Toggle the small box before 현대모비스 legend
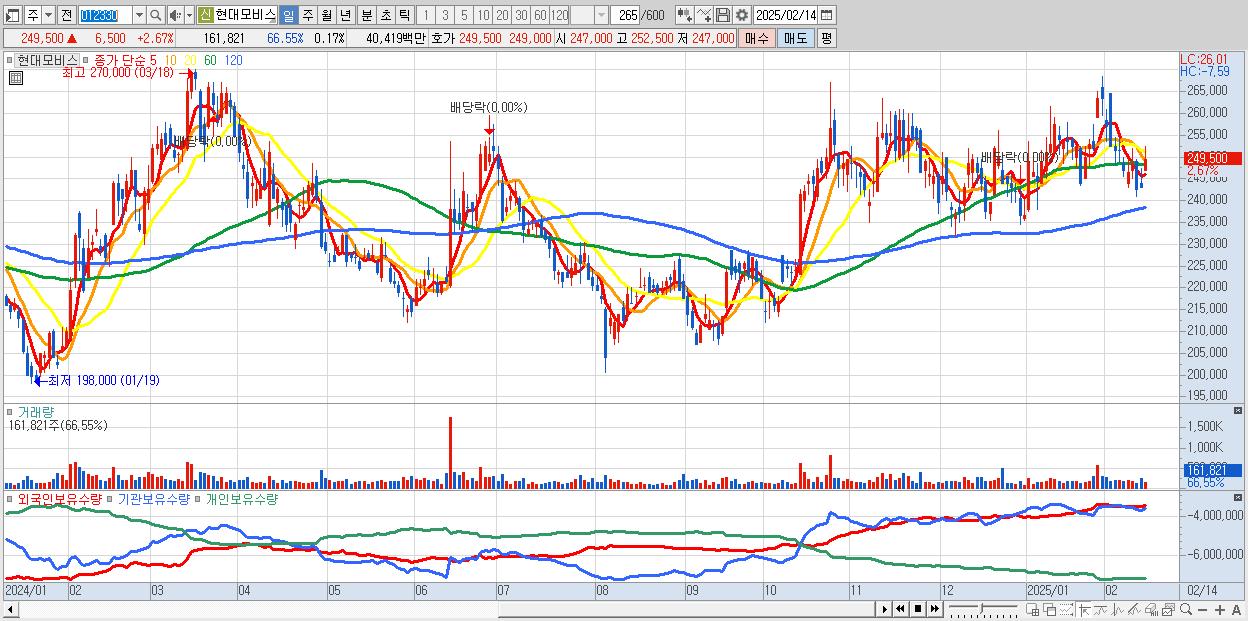Image resolution: width=1248 pixels, height=621 pixels. [9, 60]
